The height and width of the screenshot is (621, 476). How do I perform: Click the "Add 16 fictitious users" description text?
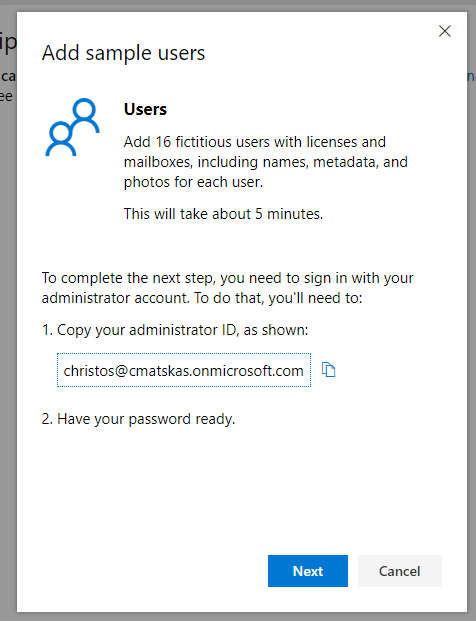point(266,162)
